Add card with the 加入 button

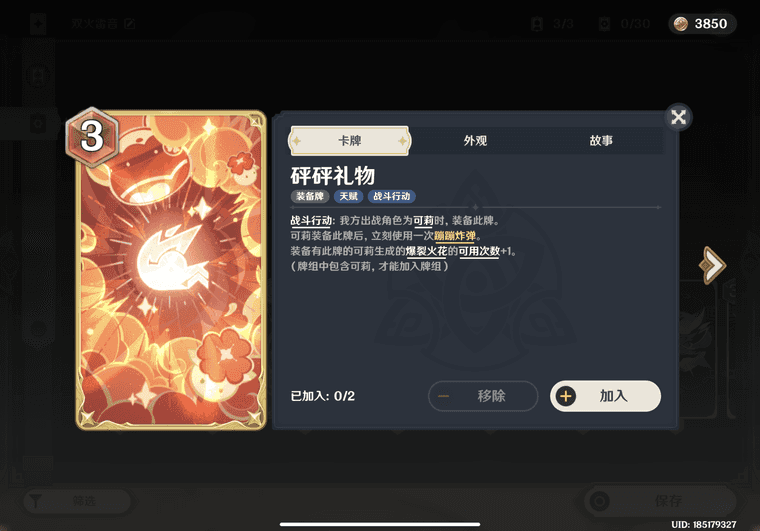(605, 396)
